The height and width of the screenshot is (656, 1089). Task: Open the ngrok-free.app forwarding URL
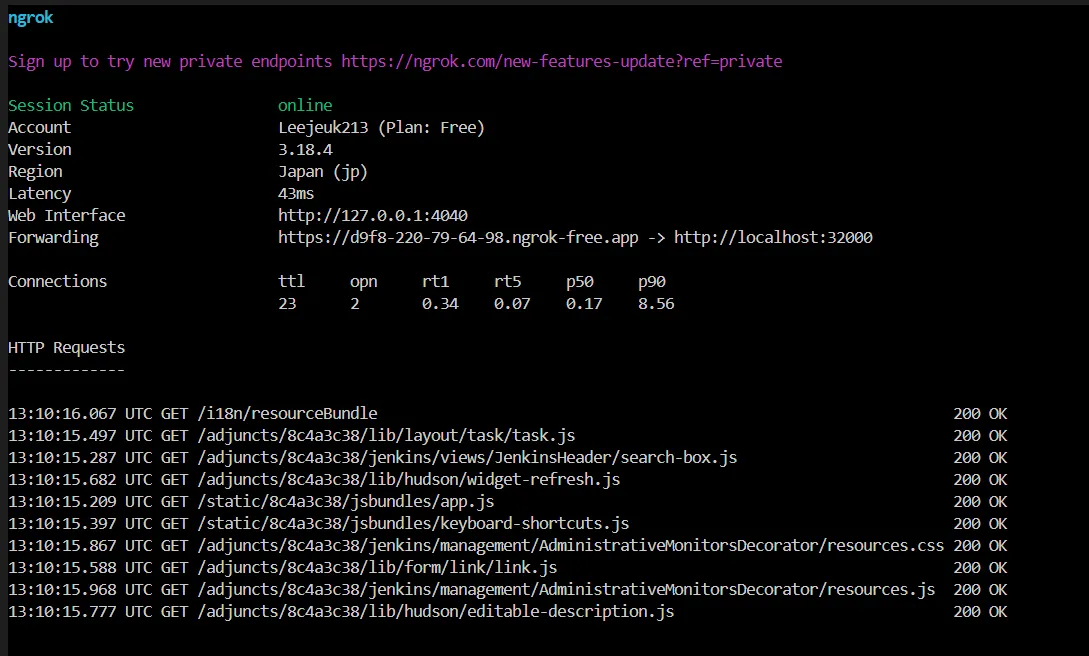click(458, 238)
